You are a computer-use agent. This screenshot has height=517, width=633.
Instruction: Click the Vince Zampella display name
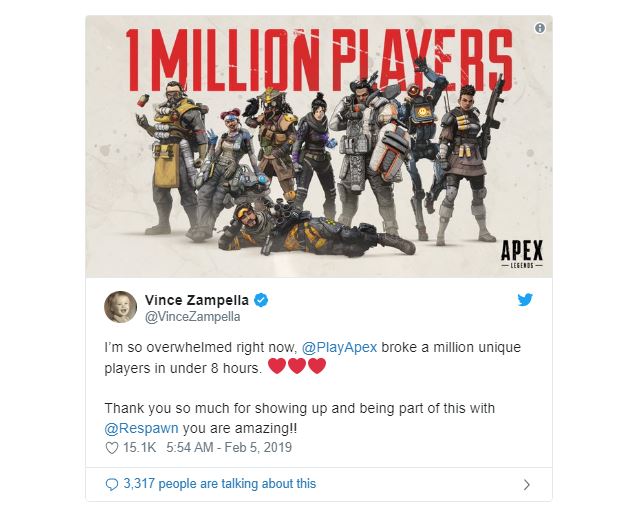(197, 300)
